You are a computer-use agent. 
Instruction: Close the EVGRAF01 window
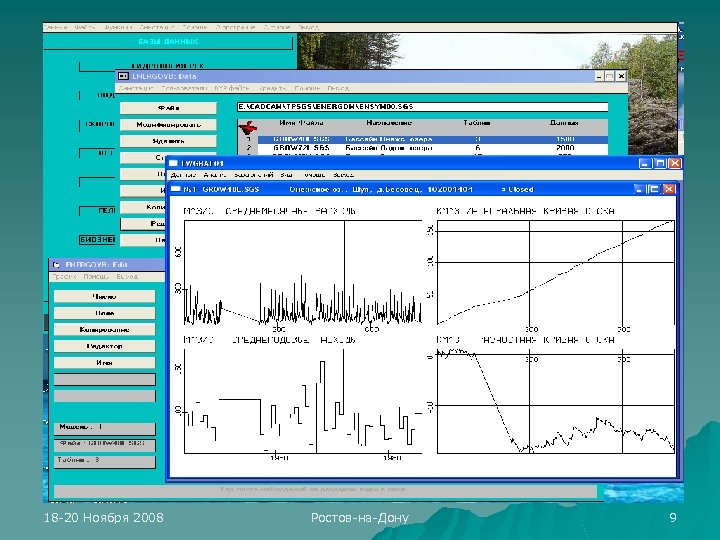[675, 163]
